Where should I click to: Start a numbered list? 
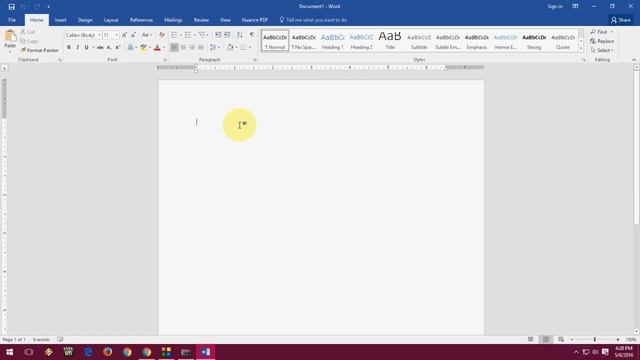[x=188, y=35]
